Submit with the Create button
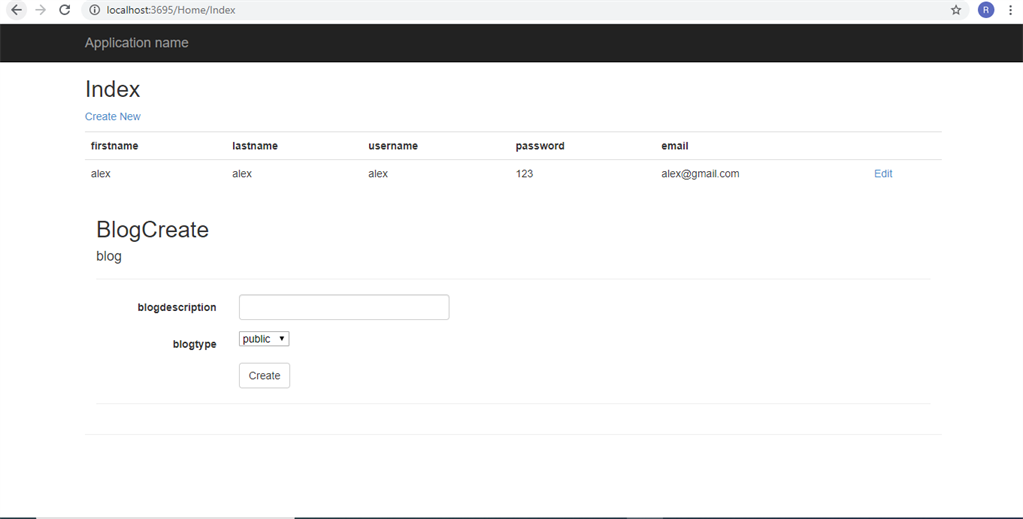 [264, 375]
